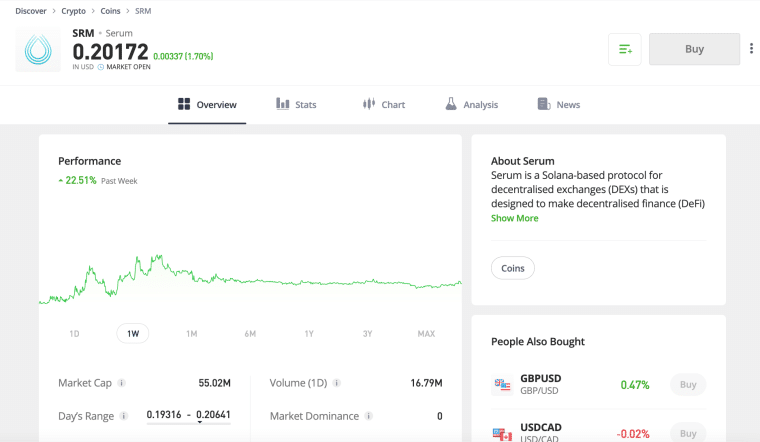This screenshot has height=442, width=760.
Task: Click the Performance heading
Action: [90, 161]
